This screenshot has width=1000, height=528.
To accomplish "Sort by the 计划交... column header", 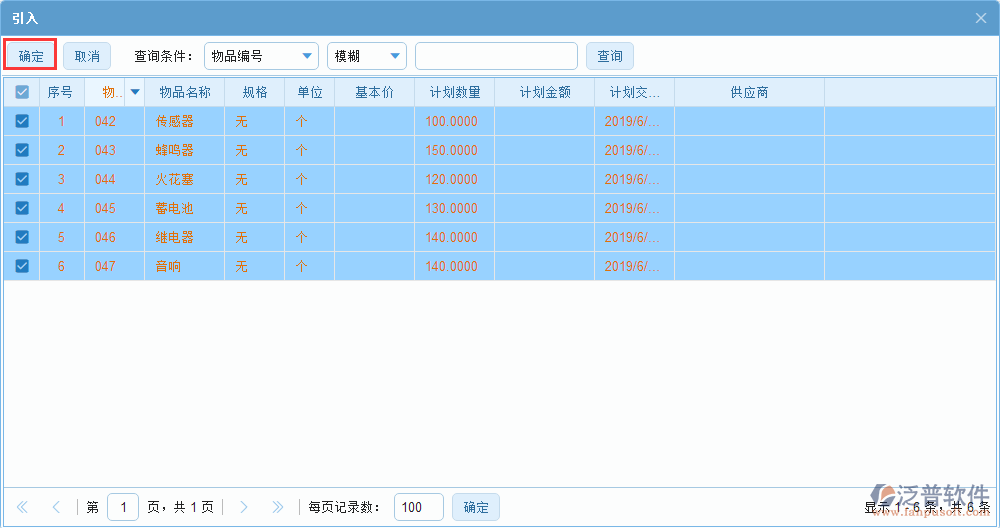I will pos(635,92).
